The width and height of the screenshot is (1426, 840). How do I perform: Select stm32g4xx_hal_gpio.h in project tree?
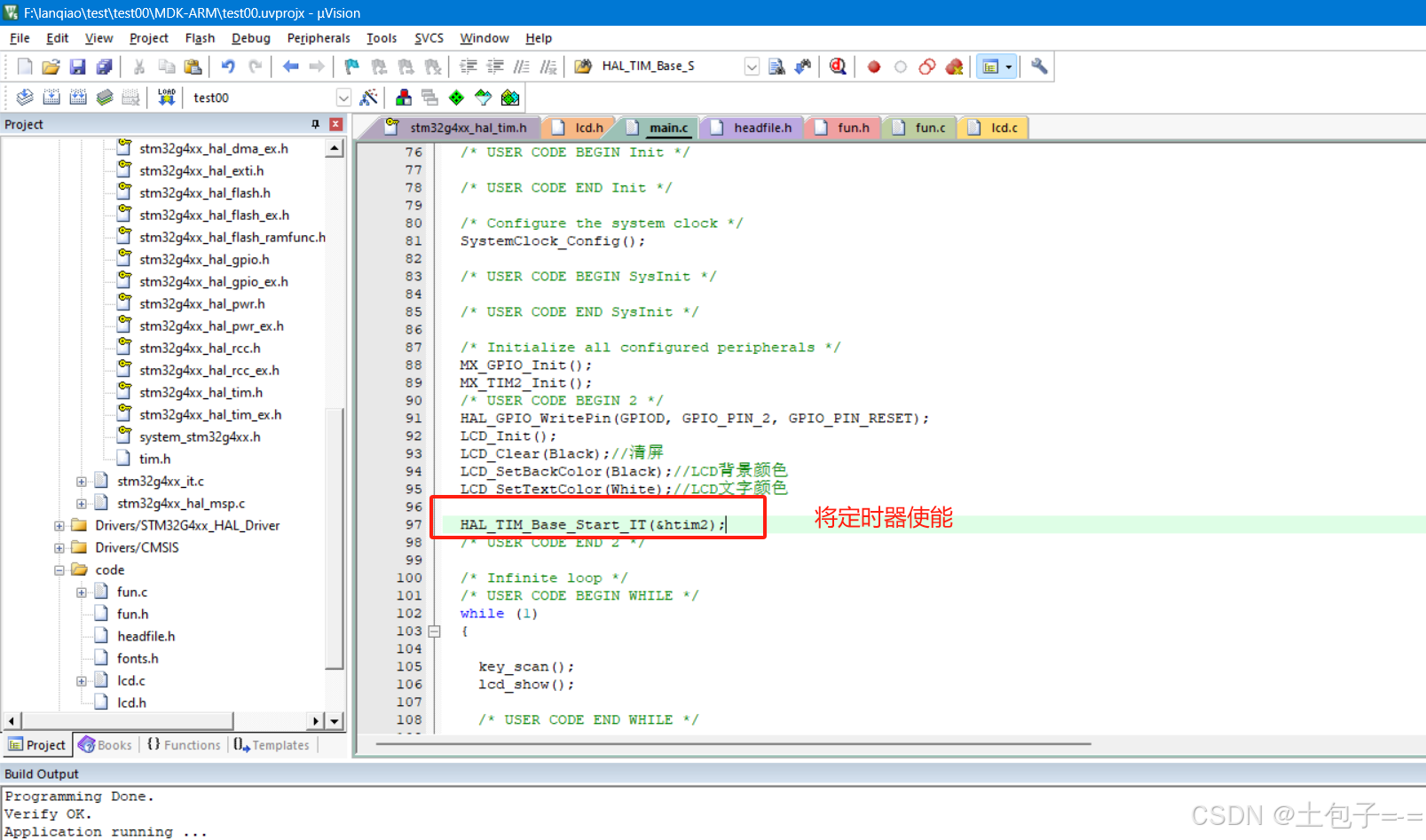(204, 260)
